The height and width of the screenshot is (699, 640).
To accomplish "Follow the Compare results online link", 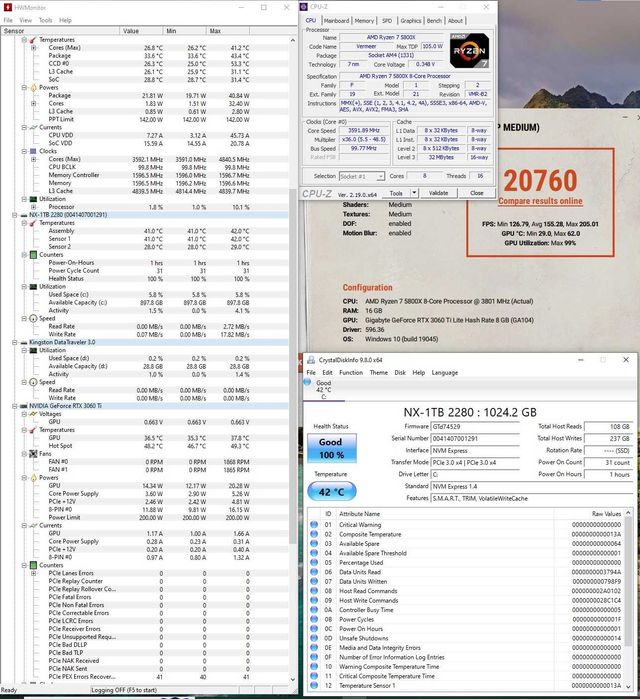I will [540, 201].
